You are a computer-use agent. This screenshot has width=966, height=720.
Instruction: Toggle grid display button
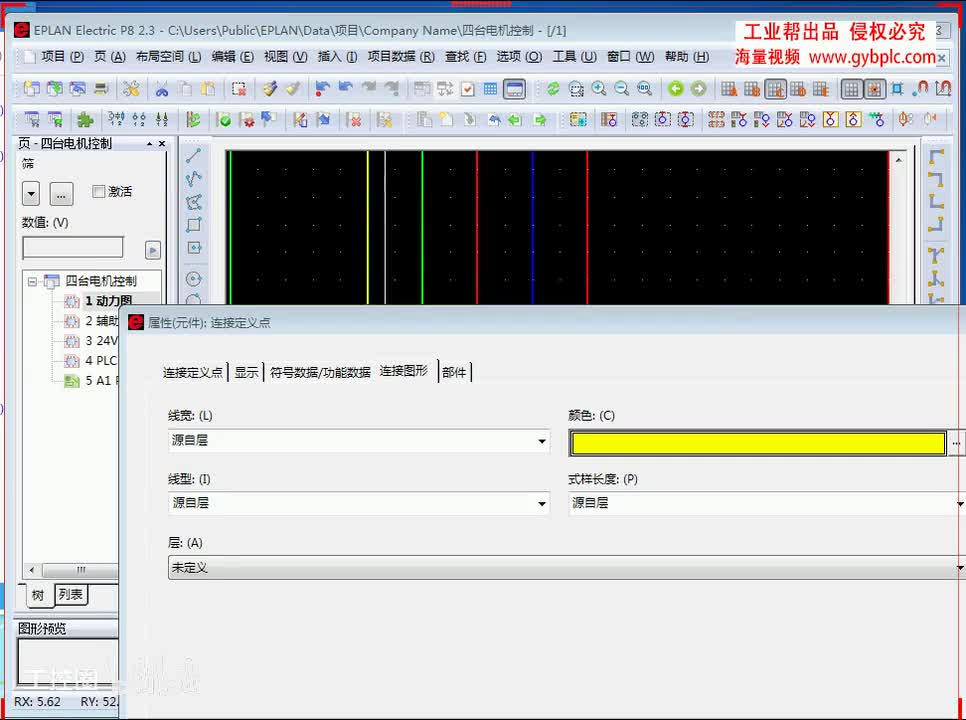(851, 89)
